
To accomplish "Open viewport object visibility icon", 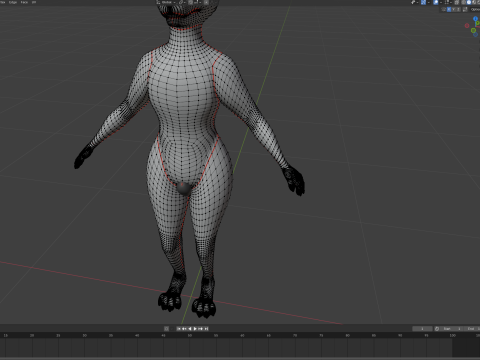I will coord(413,2).
